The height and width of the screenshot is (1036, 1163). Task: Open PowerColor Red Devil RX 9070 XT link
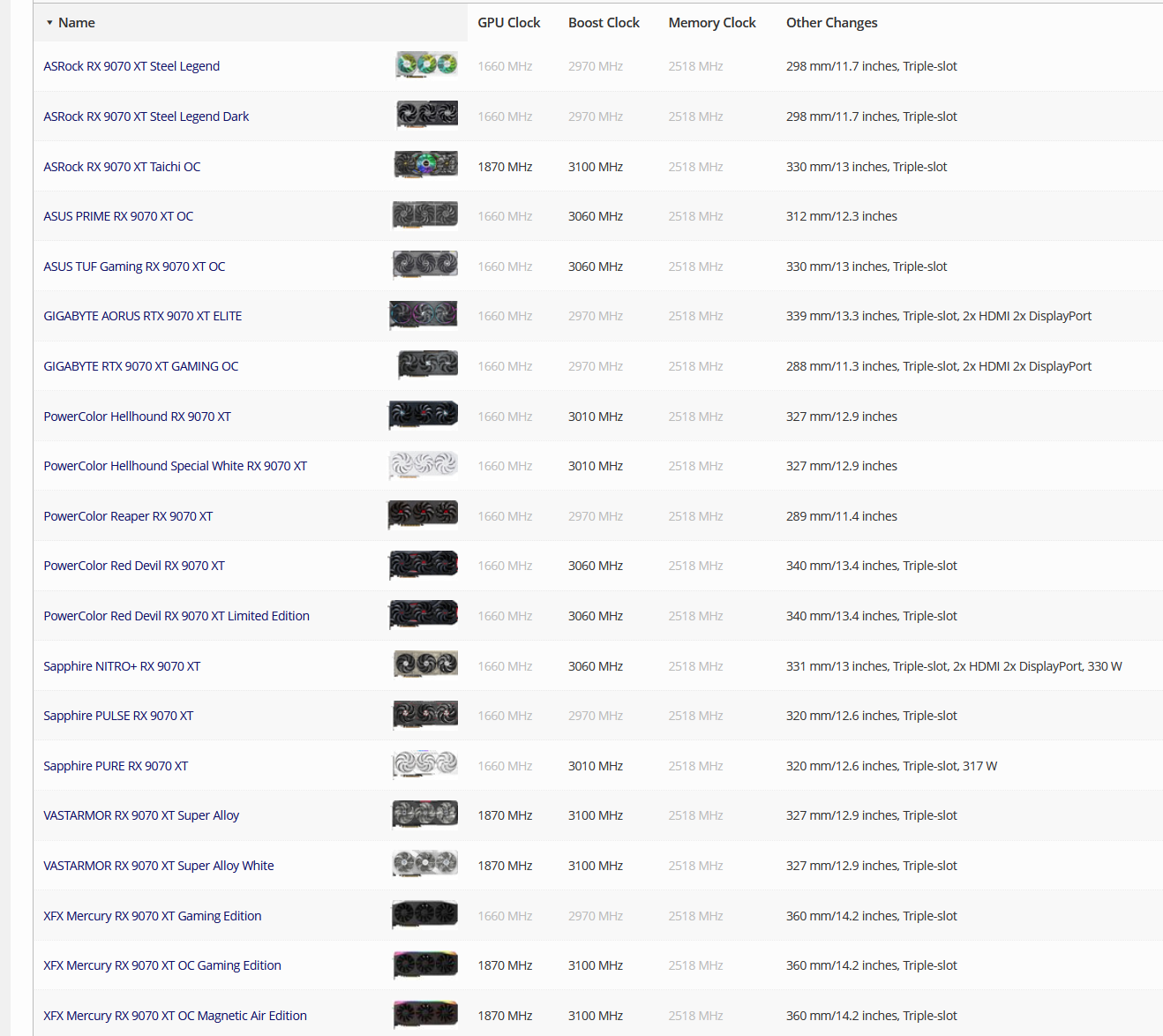[134, 566]
